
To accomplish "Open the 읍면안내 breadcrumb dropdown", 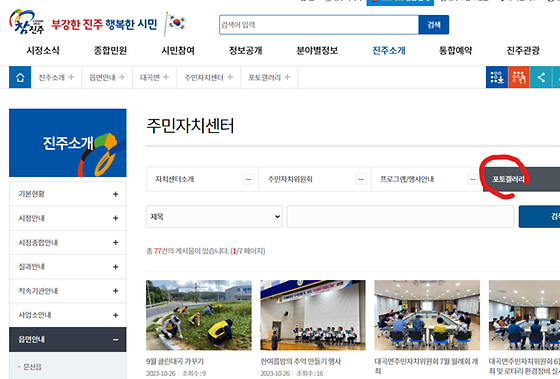I will point(107,77).
